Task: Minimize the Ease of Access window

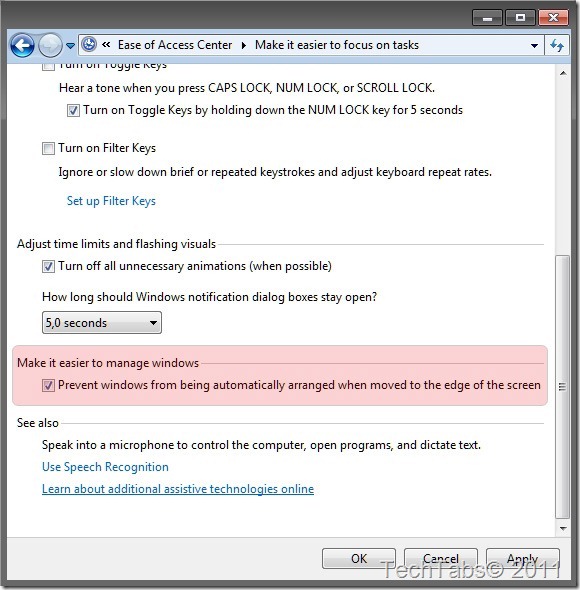Action: pyautogui.click(x=487, y=18)
